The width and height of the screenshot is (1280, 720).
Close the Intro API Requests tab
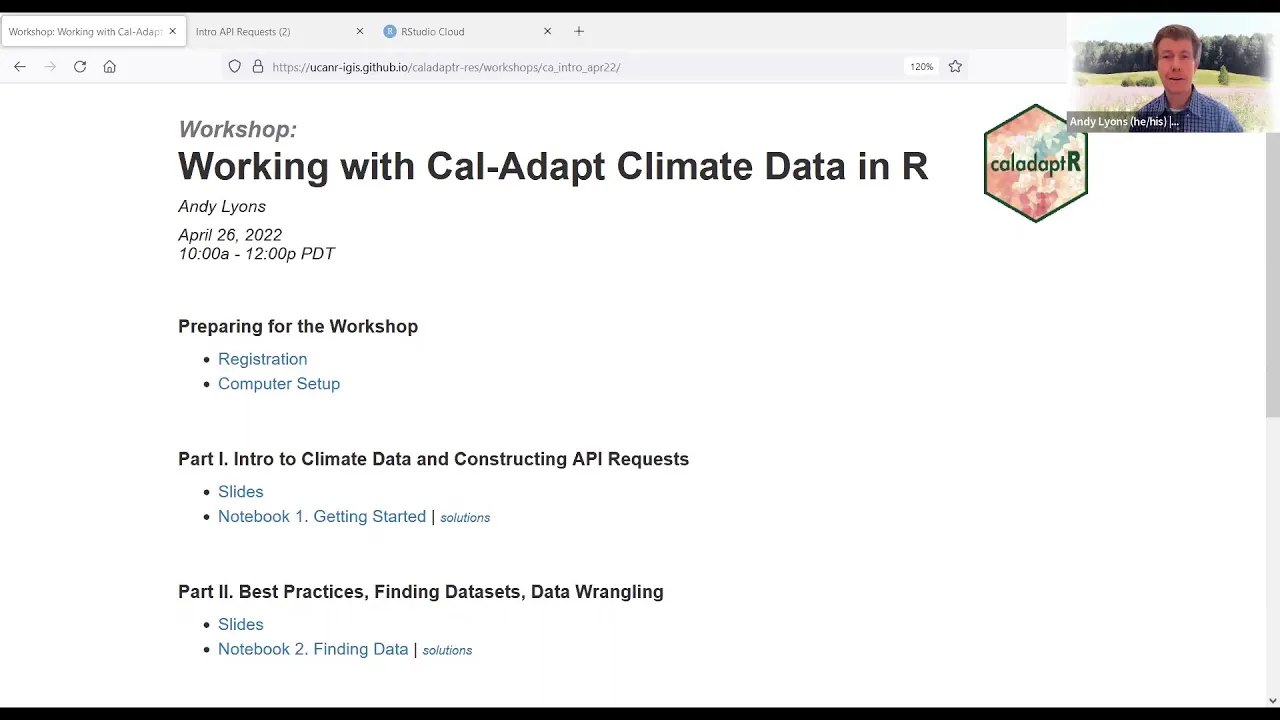point(360,31)
